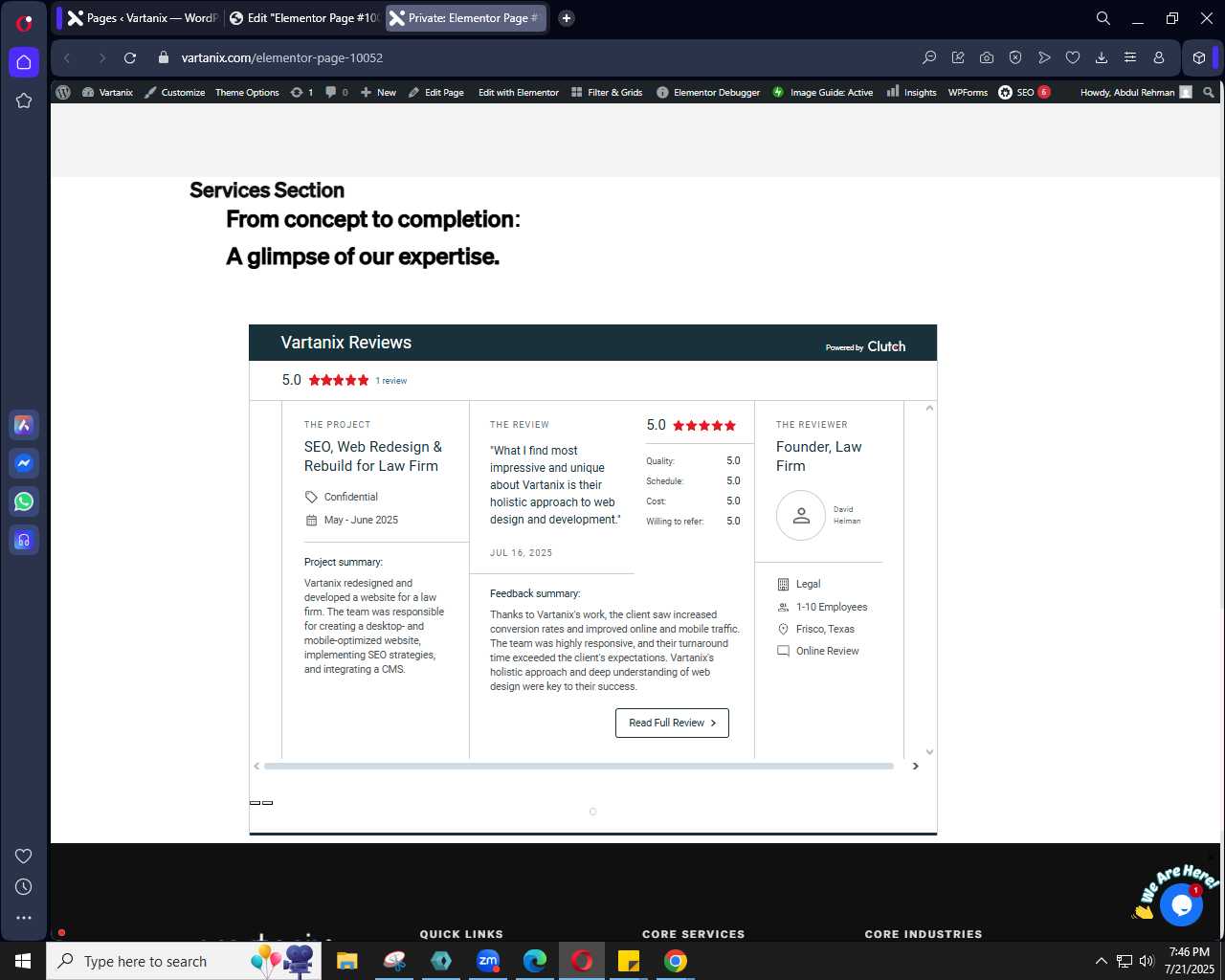
Task: Click Read Full Review button
Action: pos(672,723)
